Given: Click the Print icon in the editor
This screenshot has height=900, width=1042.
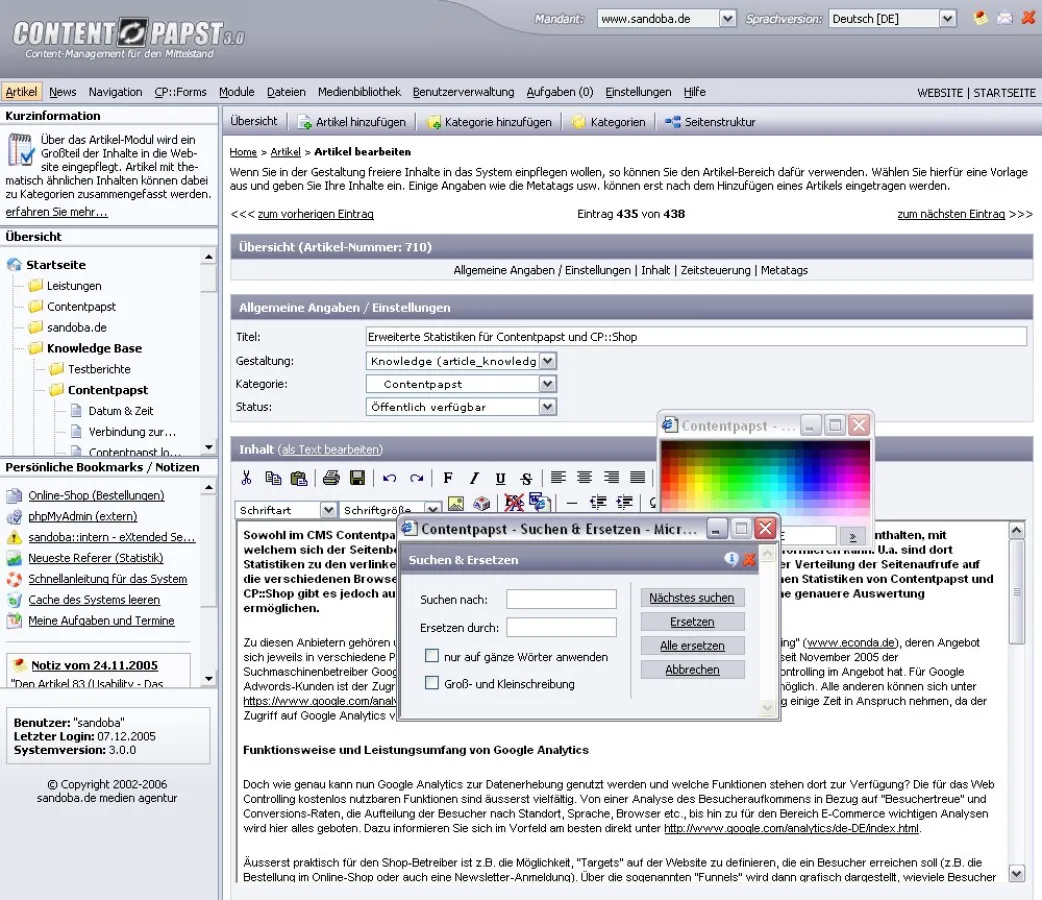Looking at the screenshot, I should pos(333,477).
